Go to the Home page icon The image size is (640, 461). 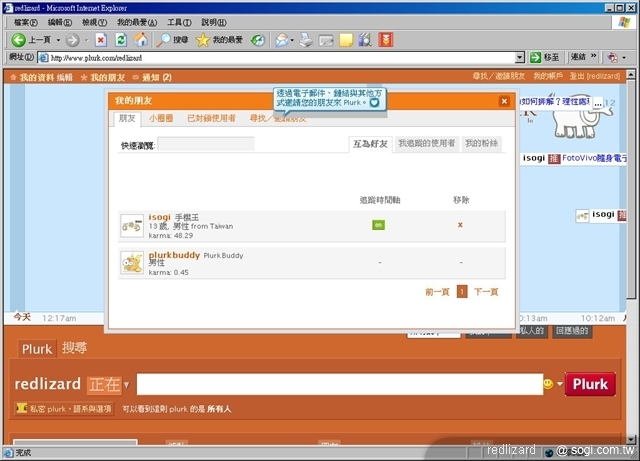pos(141,40)
